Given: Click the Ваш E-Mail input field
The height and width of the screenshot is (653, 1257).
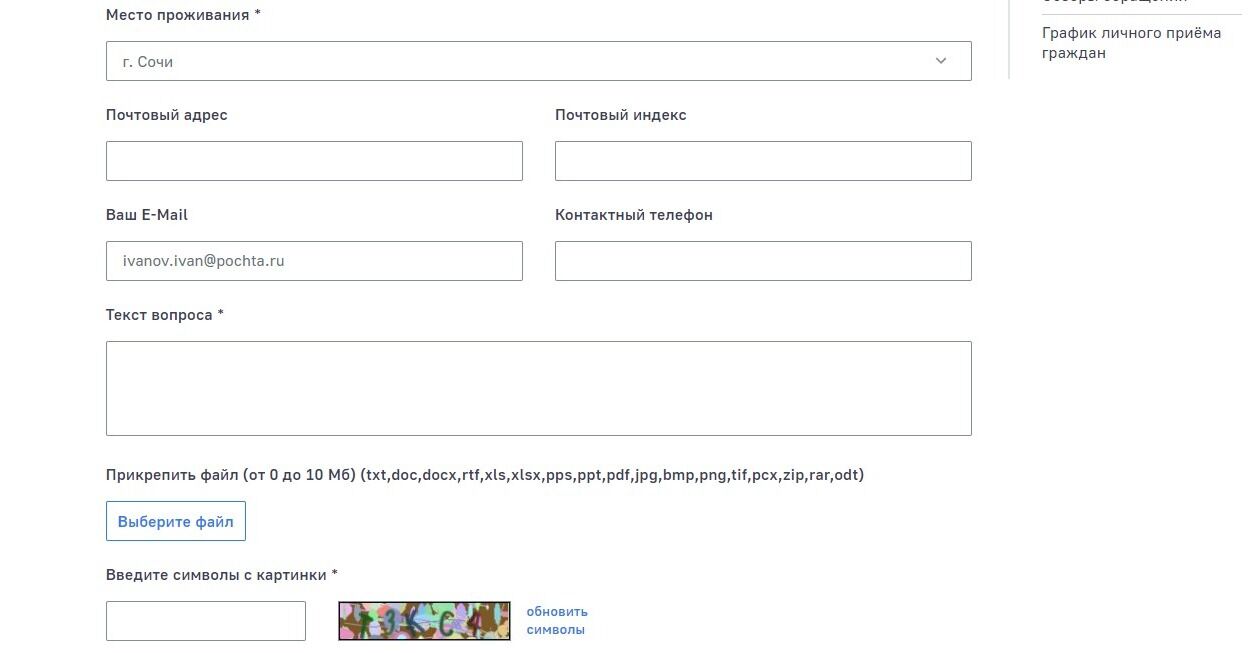Looking at the screenshot, I should 314,261.
